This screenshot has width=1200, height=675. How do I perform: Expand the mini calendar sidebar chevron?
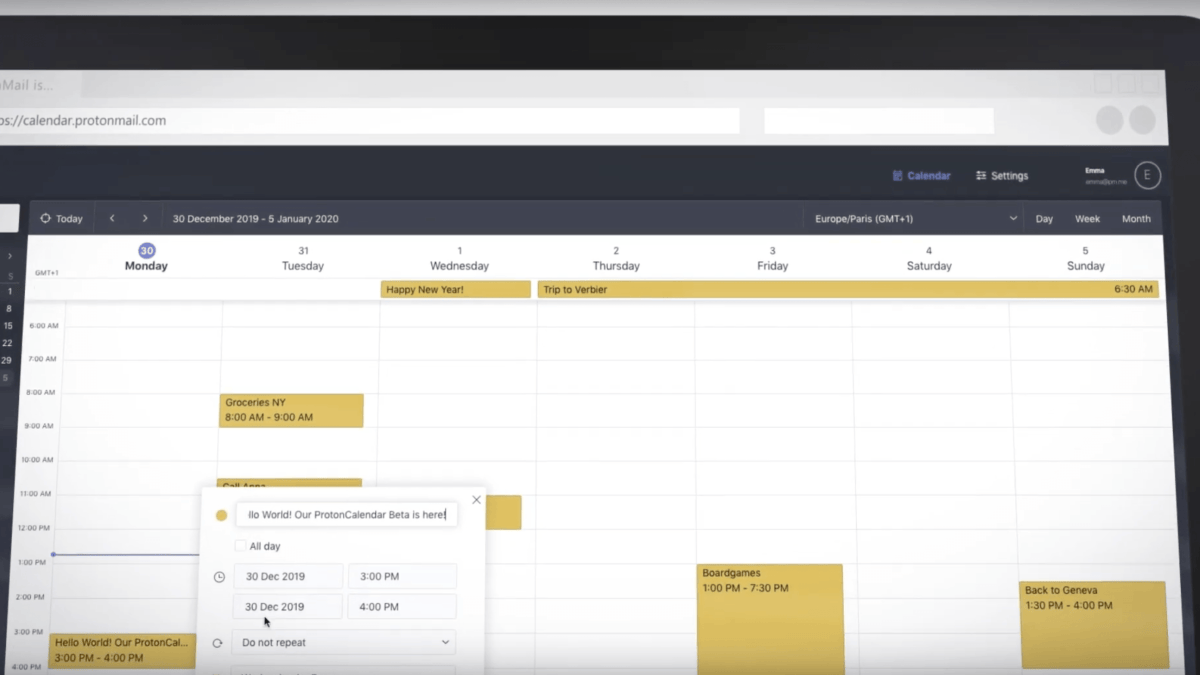(x=10, y=256)
